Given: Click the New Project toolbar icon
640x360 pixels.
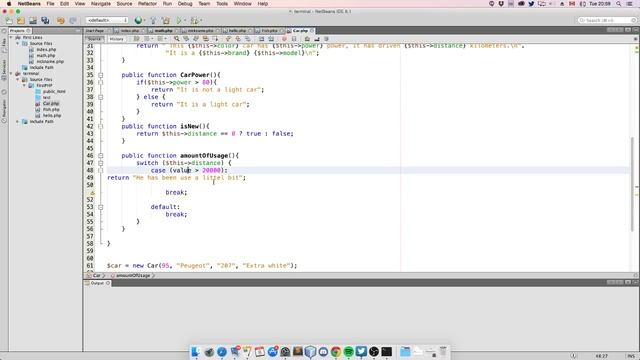Looking at the screenshot, I should (x=21, y=20).
